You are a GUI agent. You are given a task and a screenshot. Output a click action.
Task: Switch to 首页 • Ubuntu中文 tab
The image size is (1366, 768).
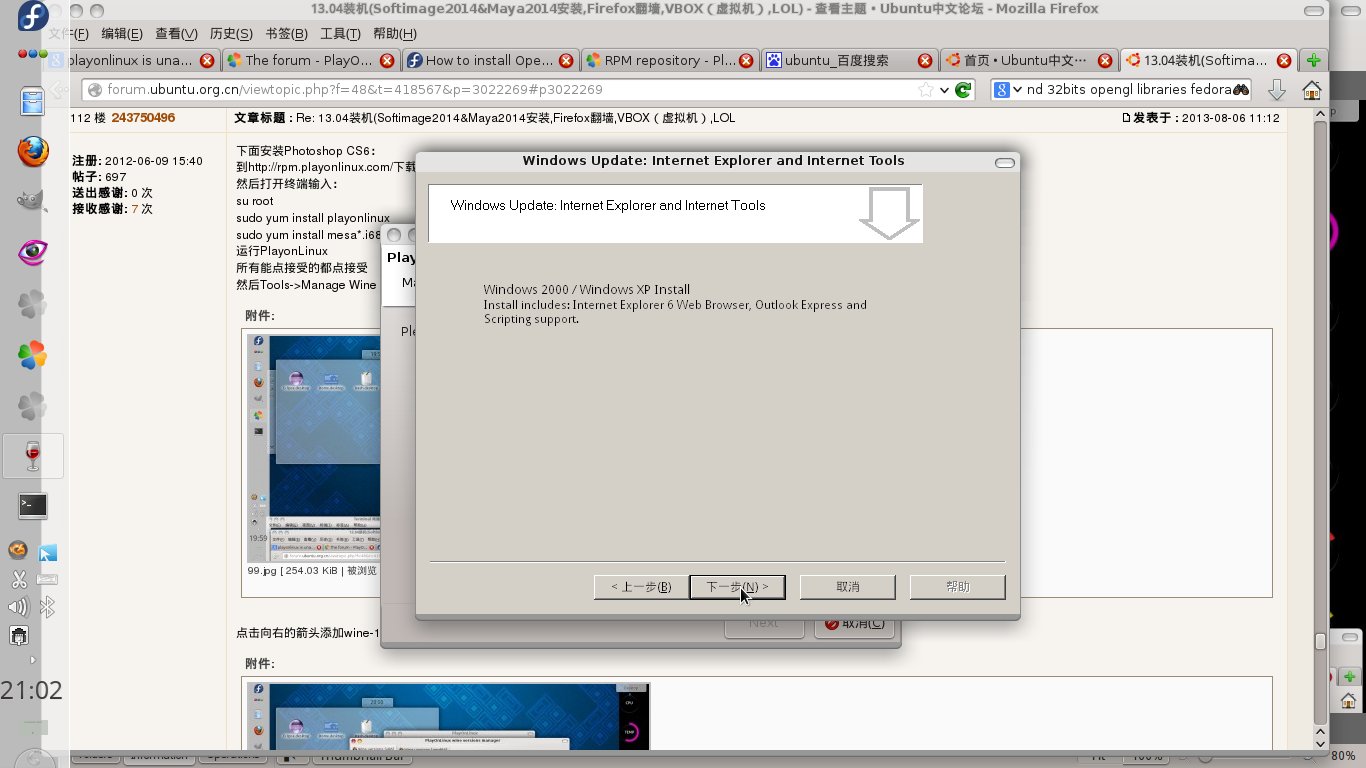pos(1029,60)
